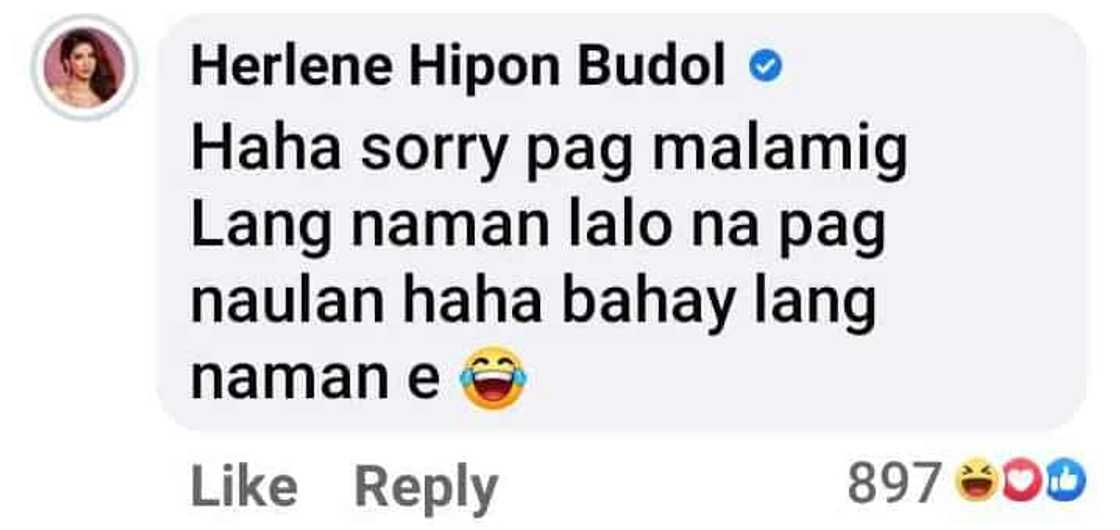Click the line 'Lang naman lalo na pag'
The height and width of the screenshot is (530, 1120).
pos(537,229)
